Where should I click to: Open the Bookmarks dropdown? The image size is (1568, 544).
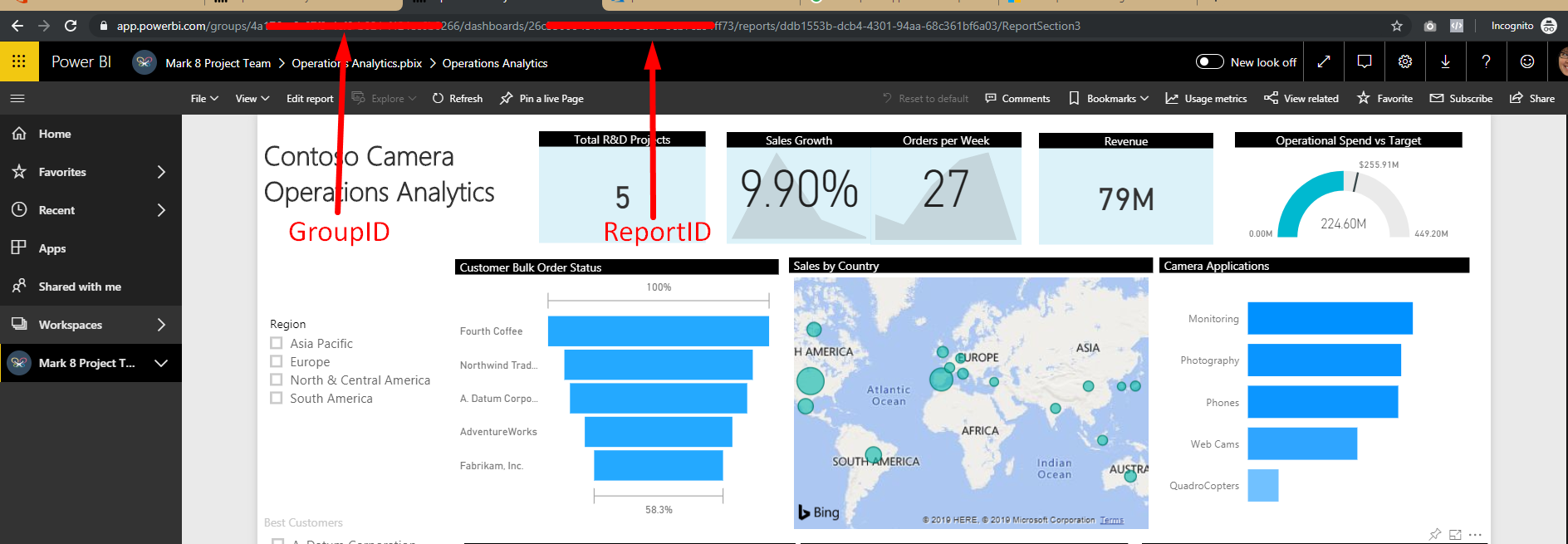(1109, 98)
